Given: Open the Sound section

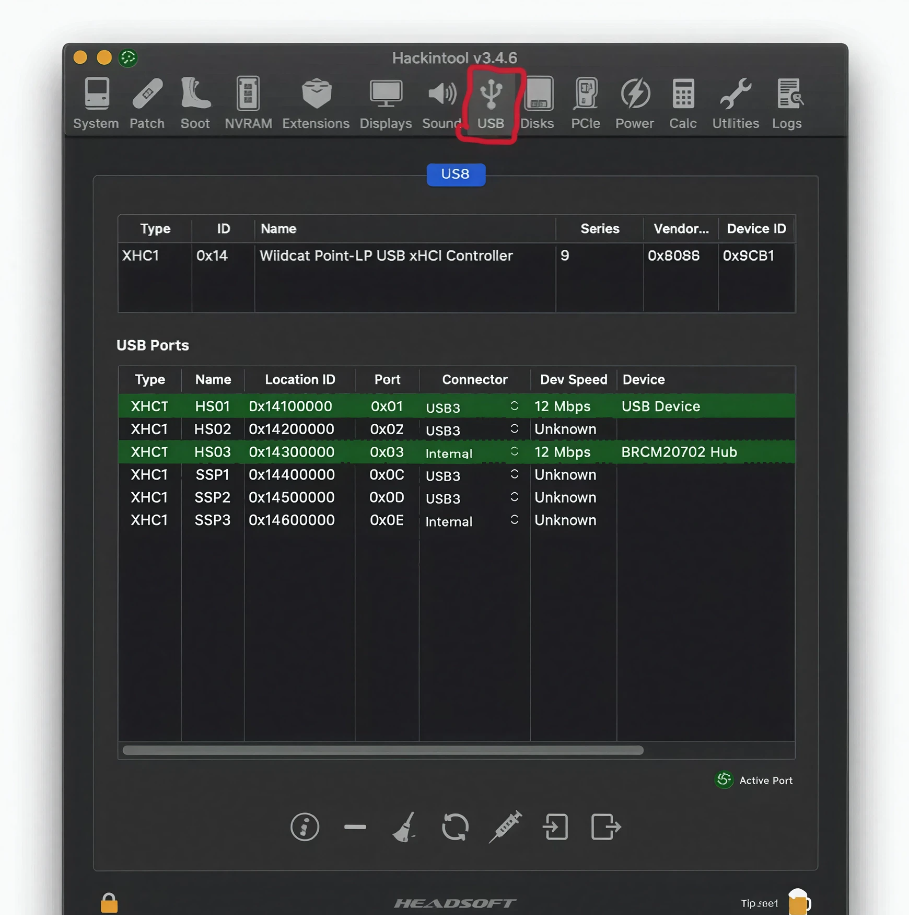Looking at the screenshot, I should 442,103.
